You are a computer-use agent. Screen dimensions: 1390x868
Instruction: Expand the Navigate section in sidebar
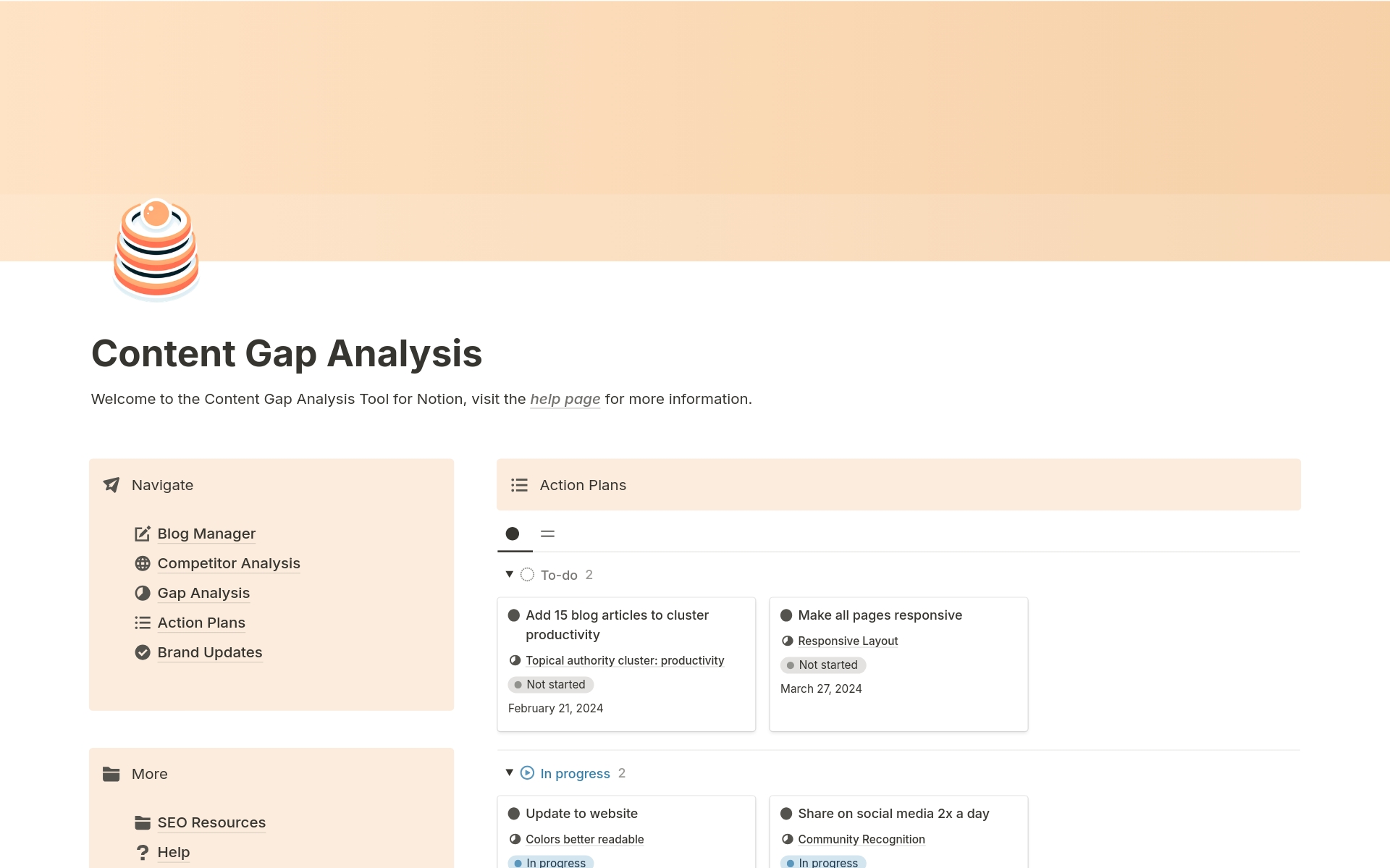click(162, 484)
